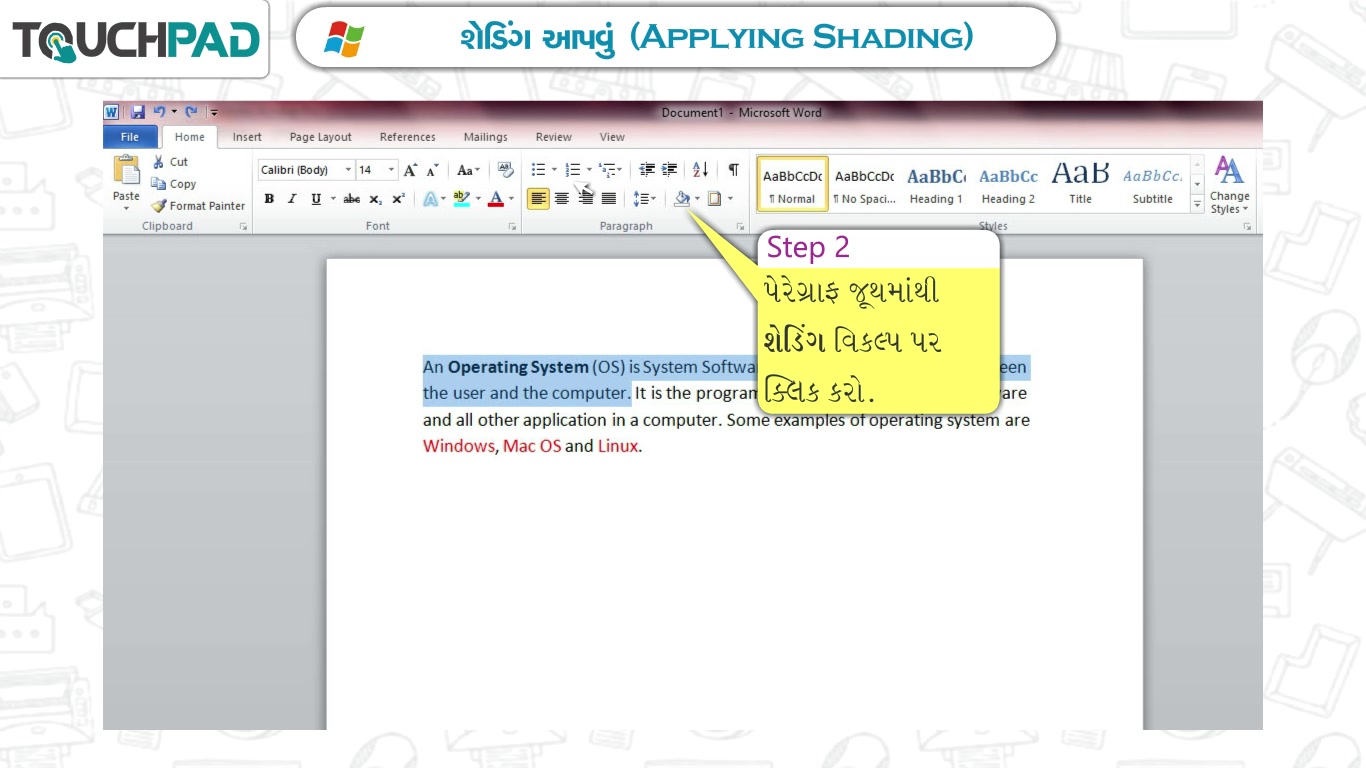1366x768 pixels.
Task: Toggle Strikethrough formatting
Action: click(x=351, y=199)
